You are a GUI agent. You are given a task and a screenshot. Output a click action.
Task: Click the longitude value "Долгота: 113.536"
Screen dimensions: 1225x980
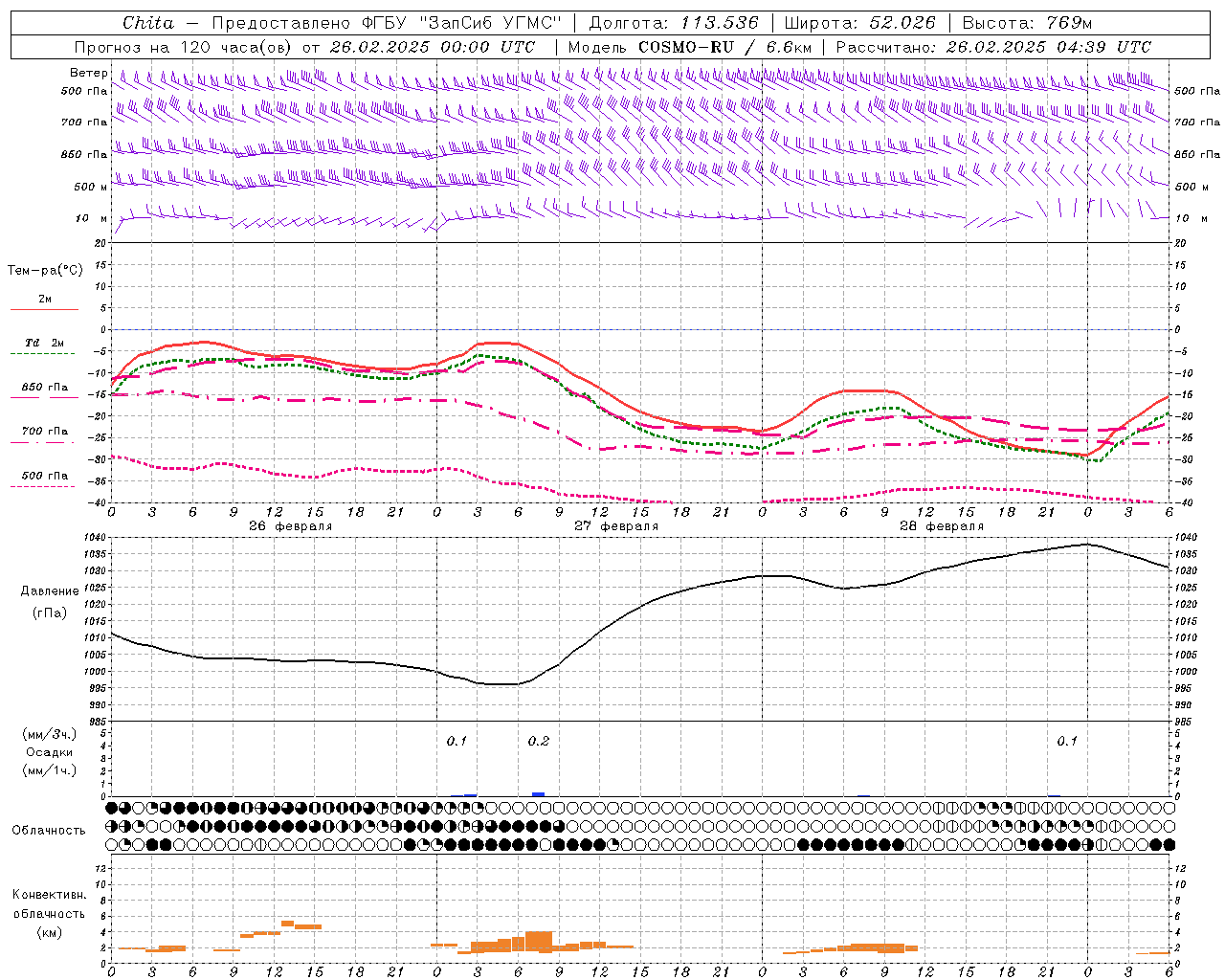(x=674, y=23)
